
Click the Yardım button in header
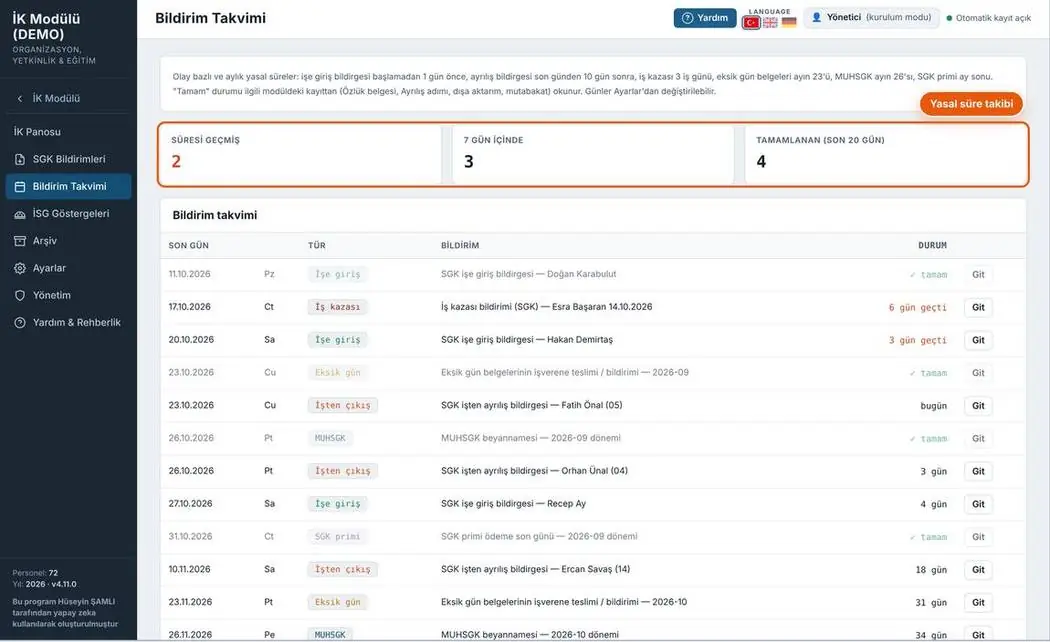point(705,18)
